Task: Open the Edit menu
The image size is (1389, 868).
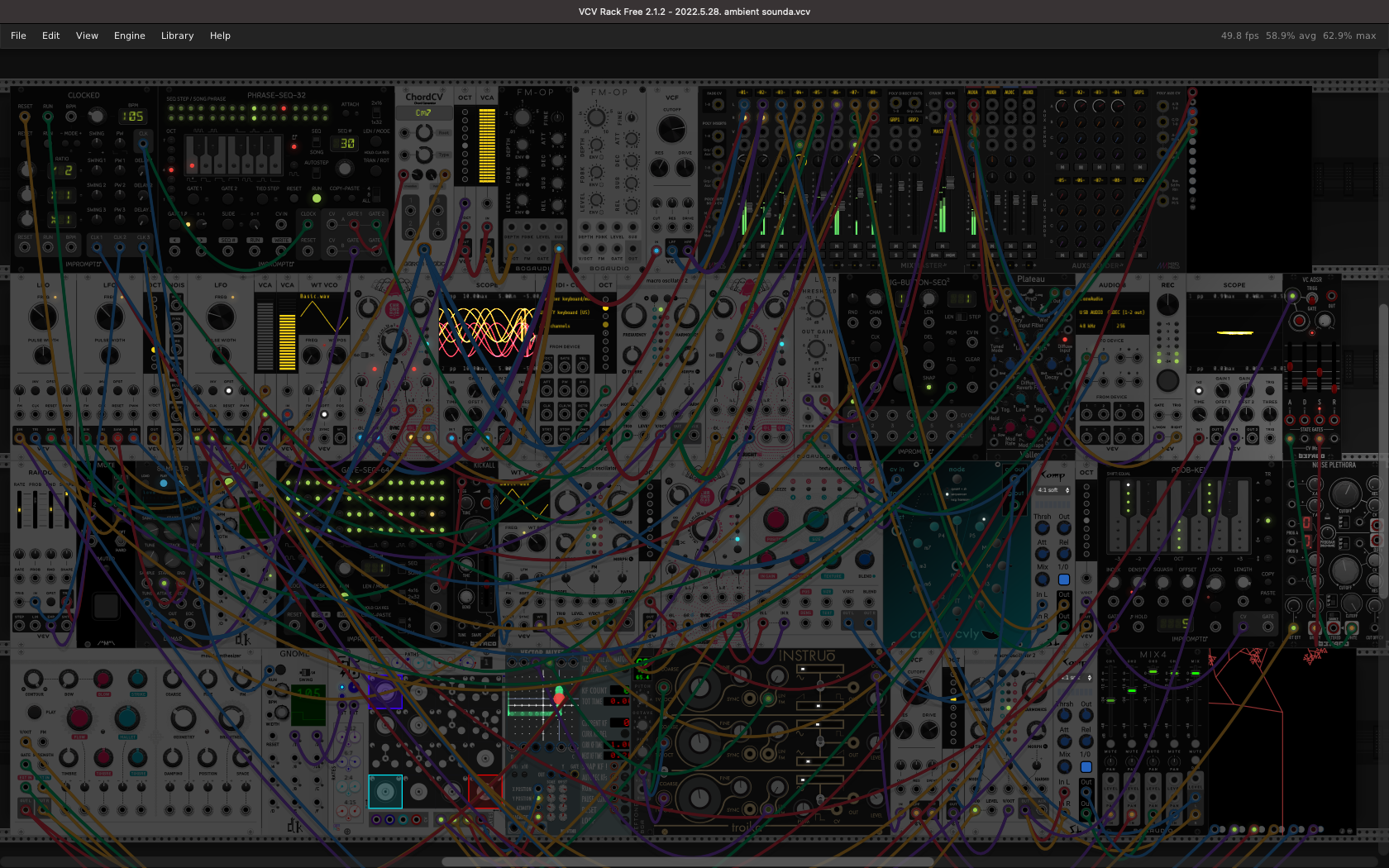Action: (50, 36)
